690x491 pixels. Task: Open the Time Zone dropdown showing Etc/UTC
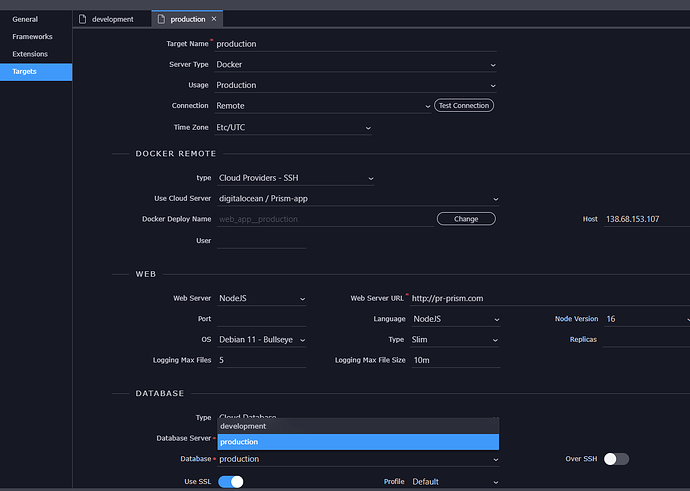[x=293, y=128]
